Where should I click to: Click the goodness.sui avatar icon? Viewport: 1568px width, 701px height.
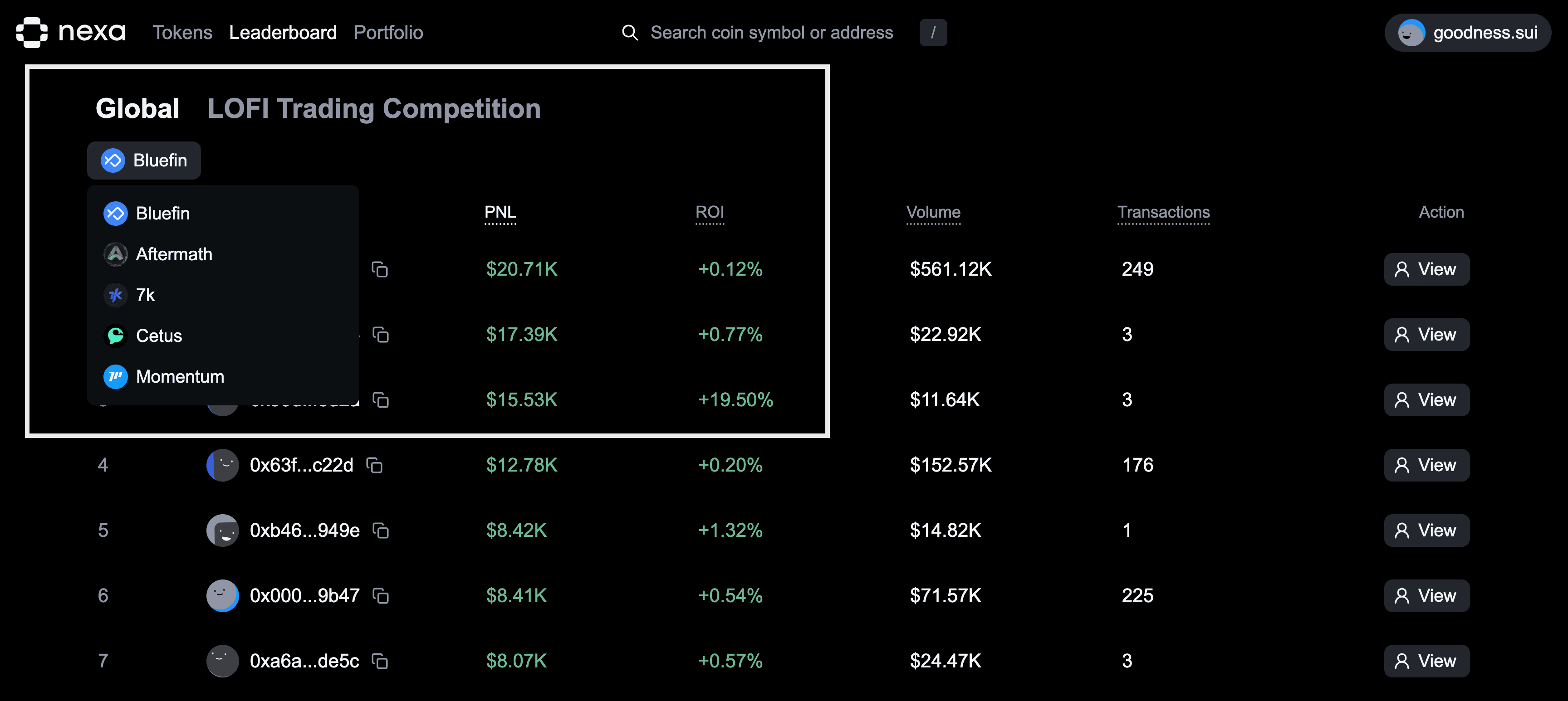(x=1411, y=33)
